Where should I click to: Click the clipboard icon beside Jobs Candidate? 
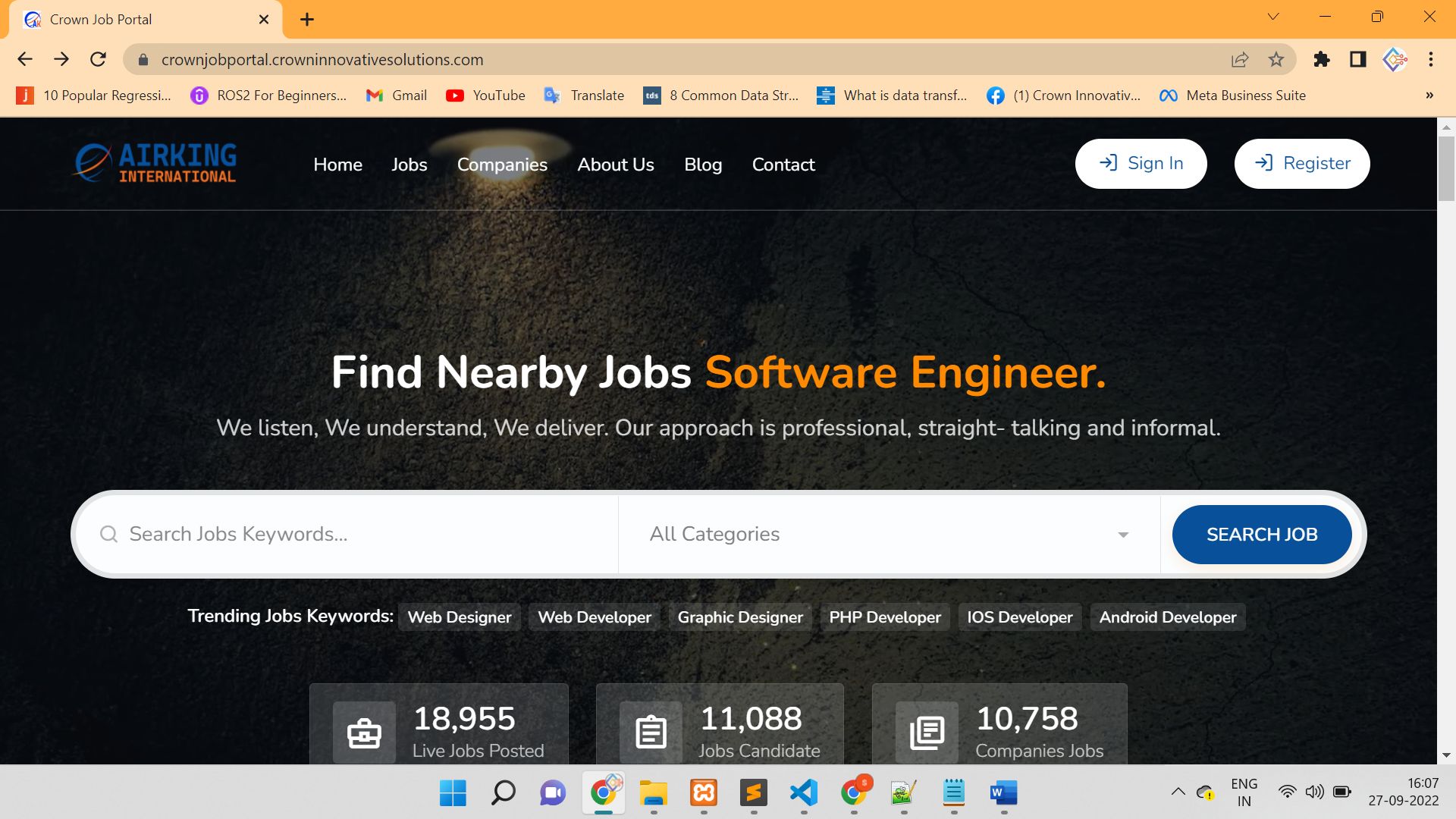pos(651,733)
